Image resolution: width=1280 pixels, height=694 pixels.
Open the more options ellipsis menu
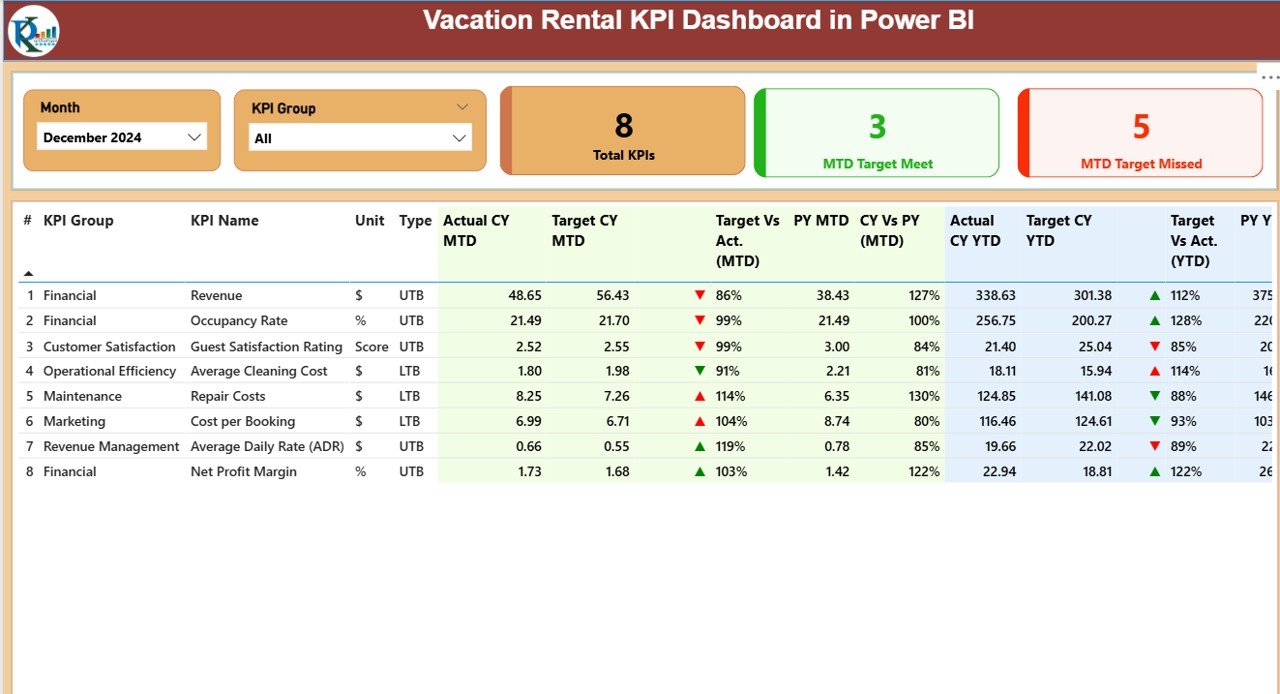pos(1268,78)
